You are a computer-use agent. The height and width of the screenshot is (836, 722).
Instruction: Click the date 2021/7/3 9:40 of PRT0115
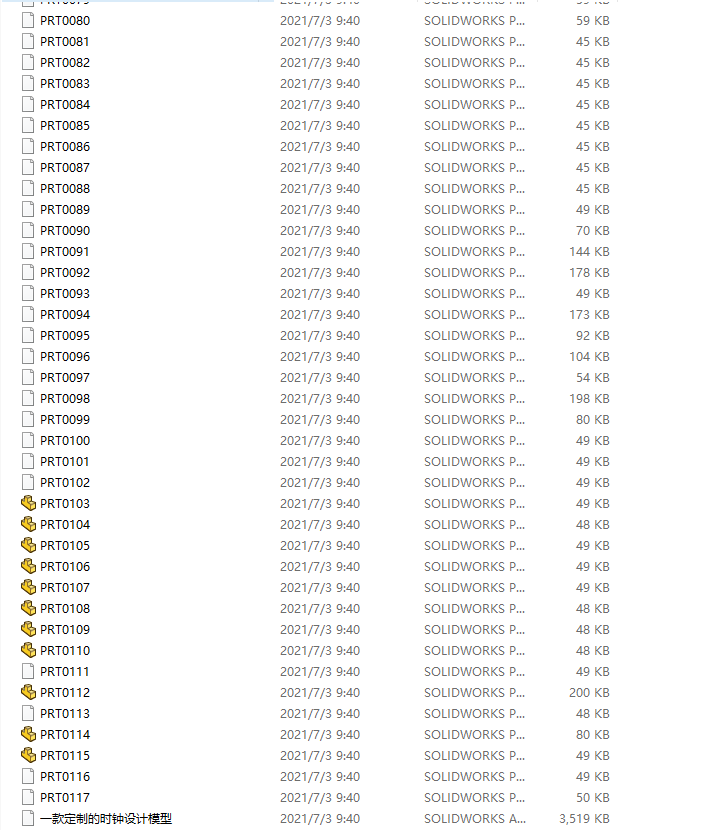[x=320, y=755]
